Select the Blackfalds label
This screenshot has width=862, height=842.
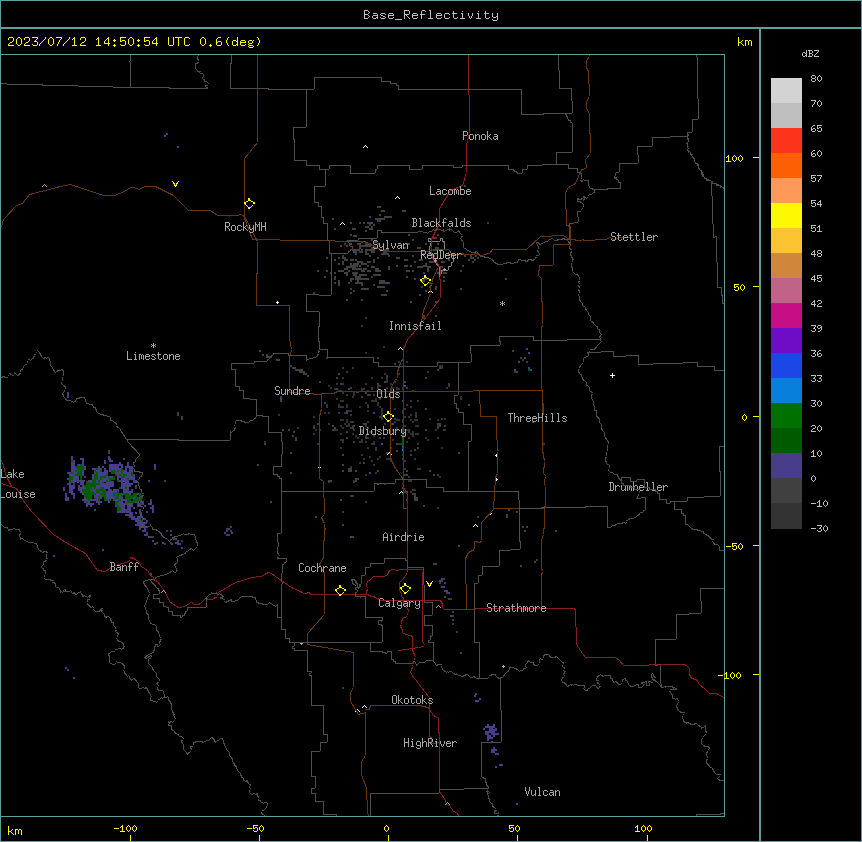pos(441,223)
